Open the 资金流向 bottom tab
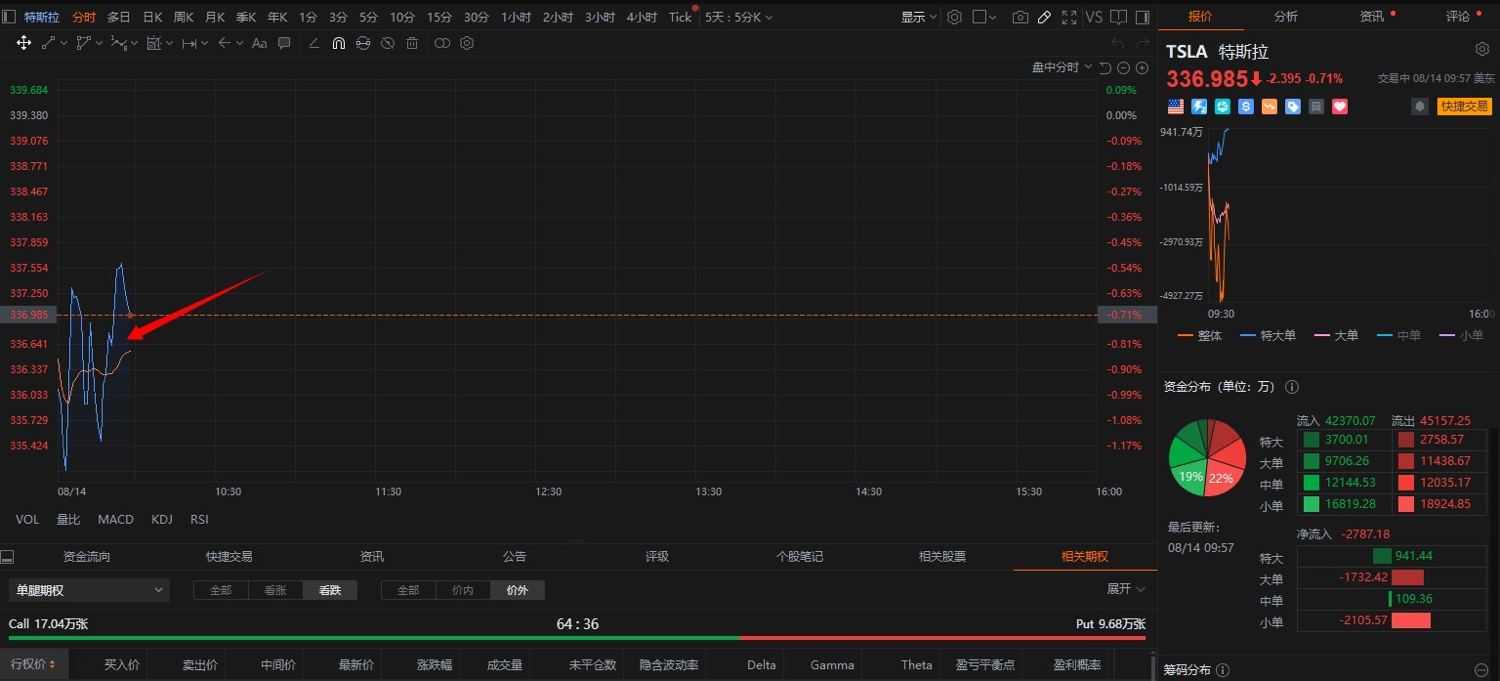The image size is (1500, 681). pyautogui.click(x=87, y=557)
